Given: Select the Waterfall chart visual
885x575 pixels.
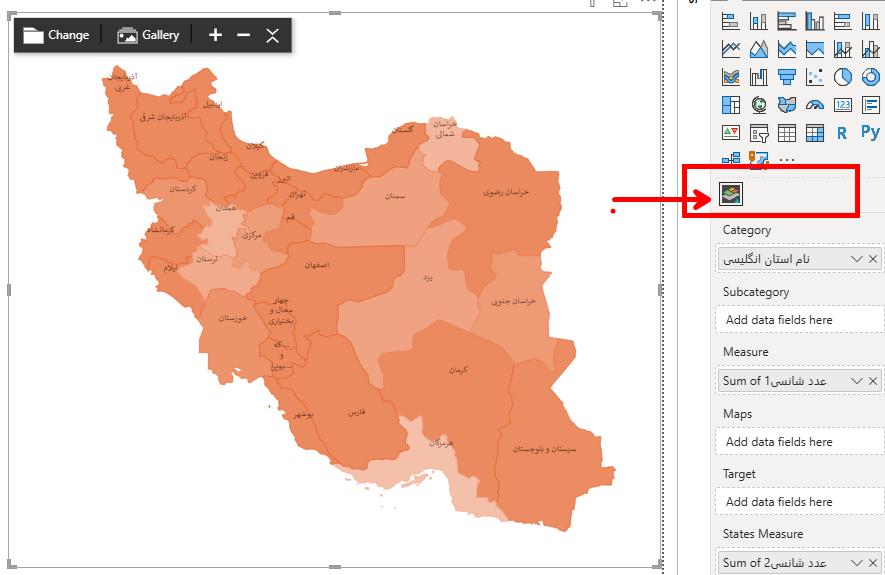Looking at the screenshot, I should (759, 77).
